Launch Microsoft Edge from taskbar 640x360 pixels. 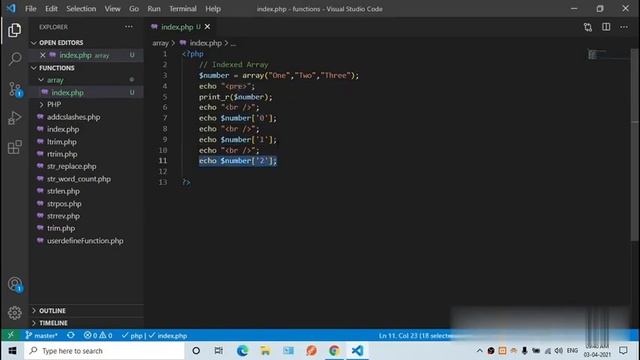[x=242, y=351]
